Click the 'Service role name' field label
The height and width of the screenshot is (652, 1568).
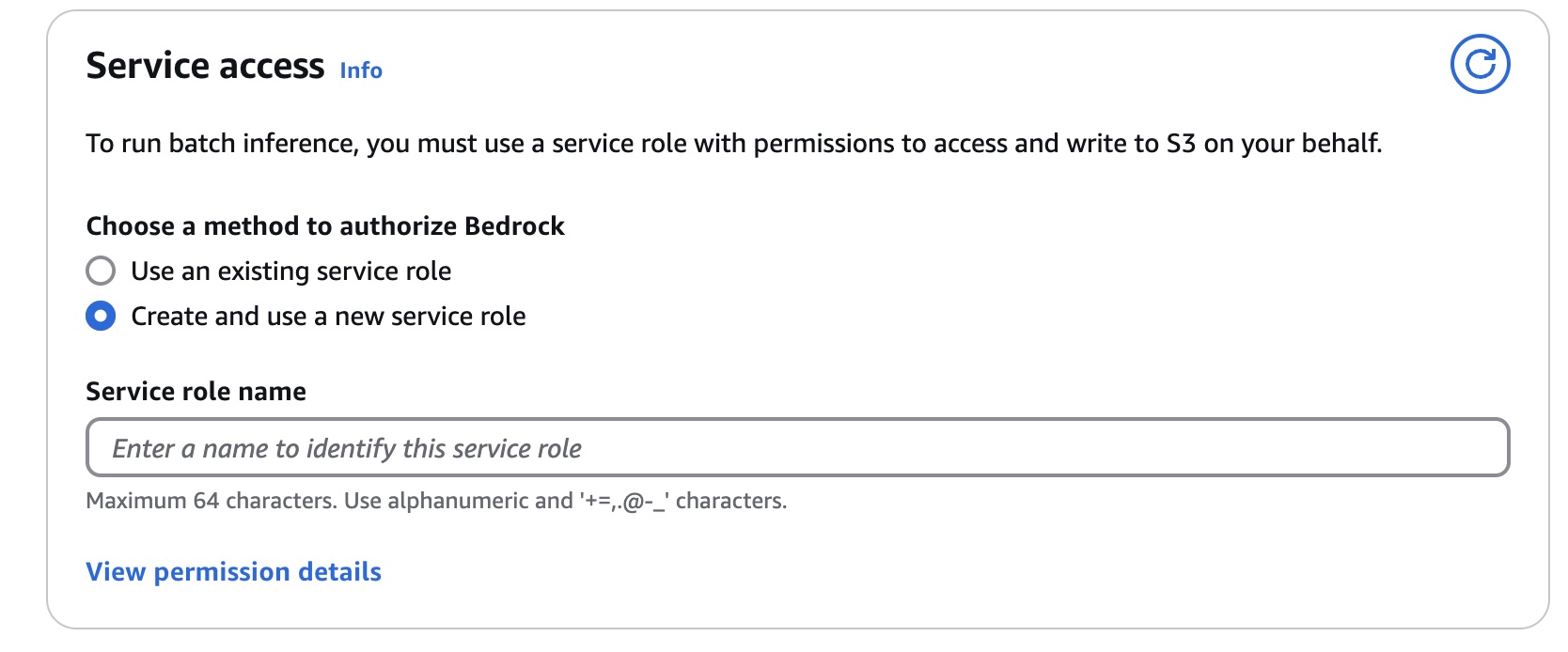(x=196, y=391)
